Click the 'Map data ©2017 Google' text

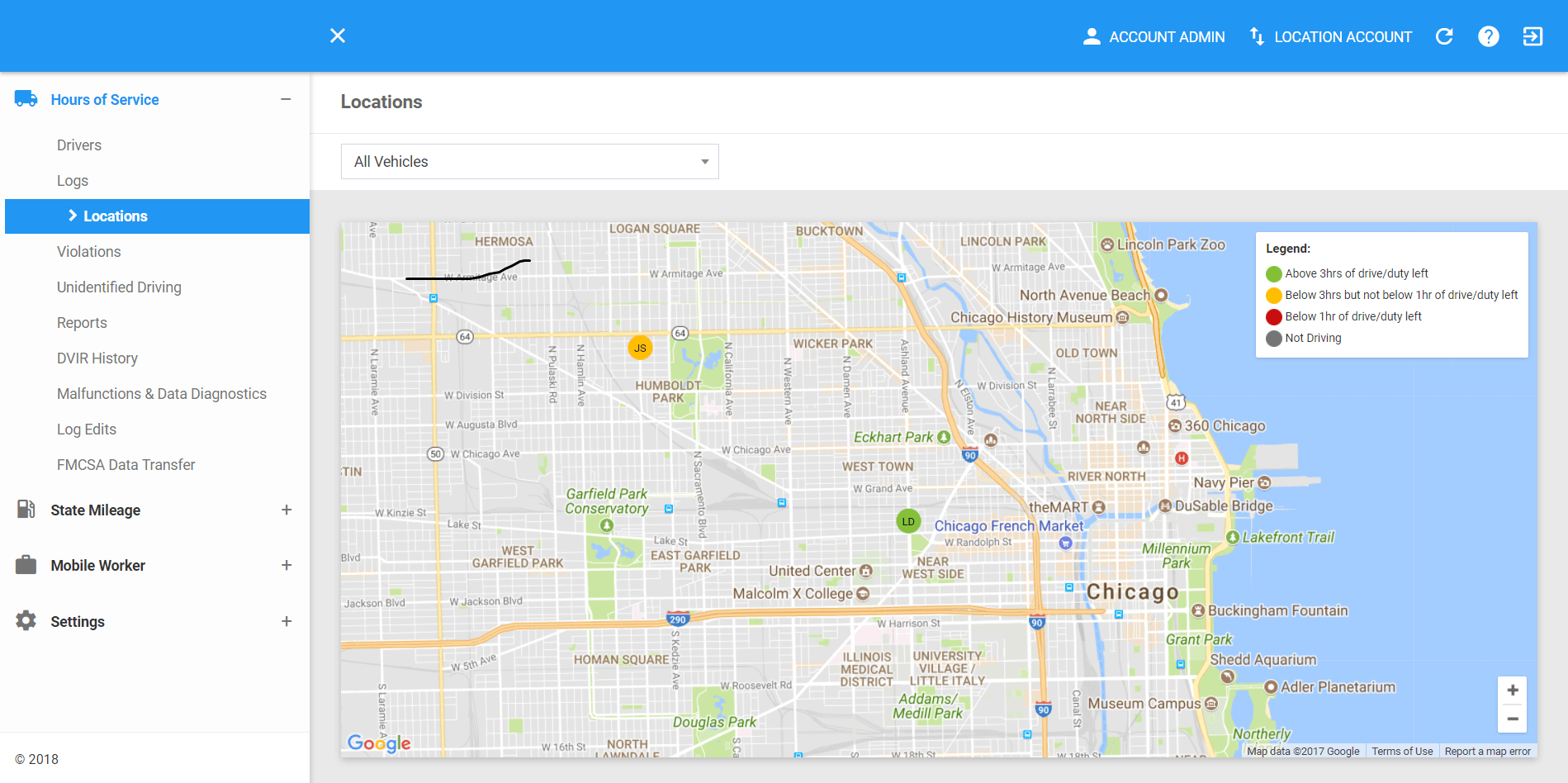[x=1303, y=752]
